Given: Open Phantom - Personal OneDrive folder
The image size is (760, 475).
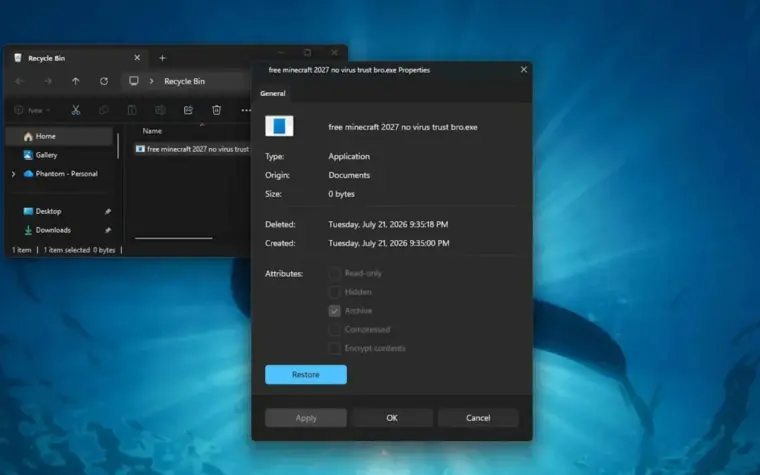Looking at the screenshot, I should (66, 174).
